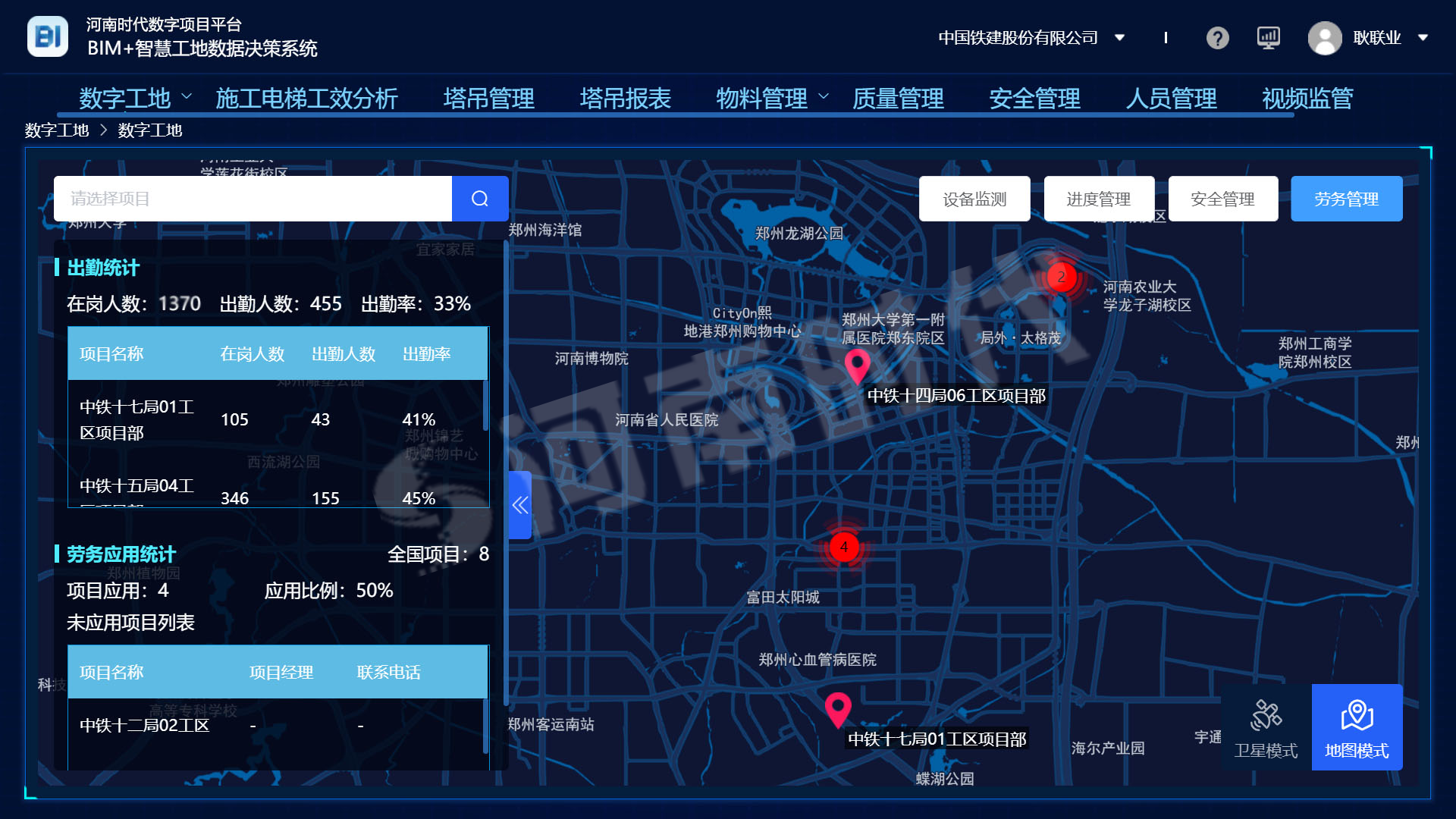The width and height of the screenshot is (1456, 819).
Task: Expand the 物料管理 menu chevron
Action: (824, 96)
